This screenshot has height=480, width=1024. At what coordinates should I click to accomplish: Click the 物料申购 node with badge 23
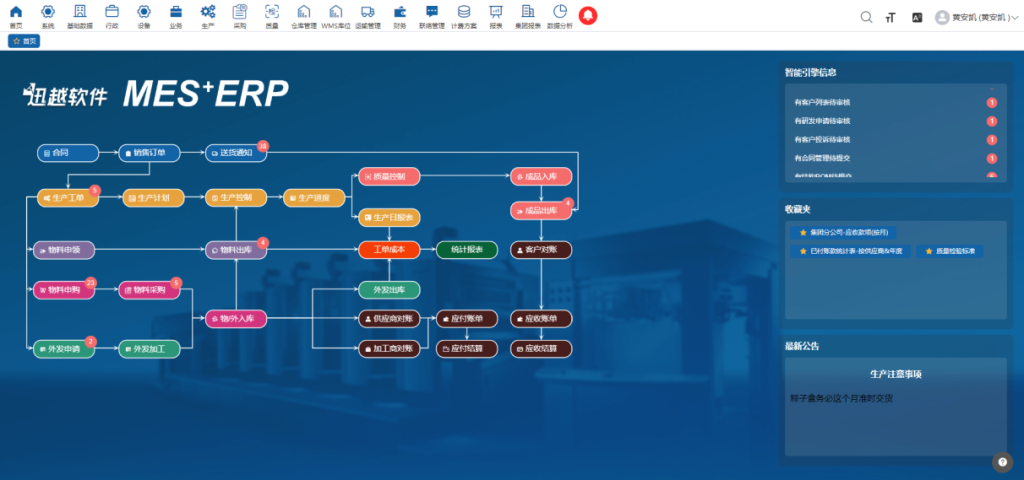[x=63, y=290]
